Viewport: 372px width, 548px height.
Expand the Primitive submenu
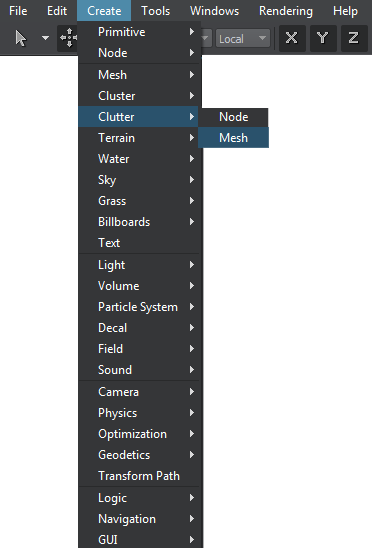140,32
